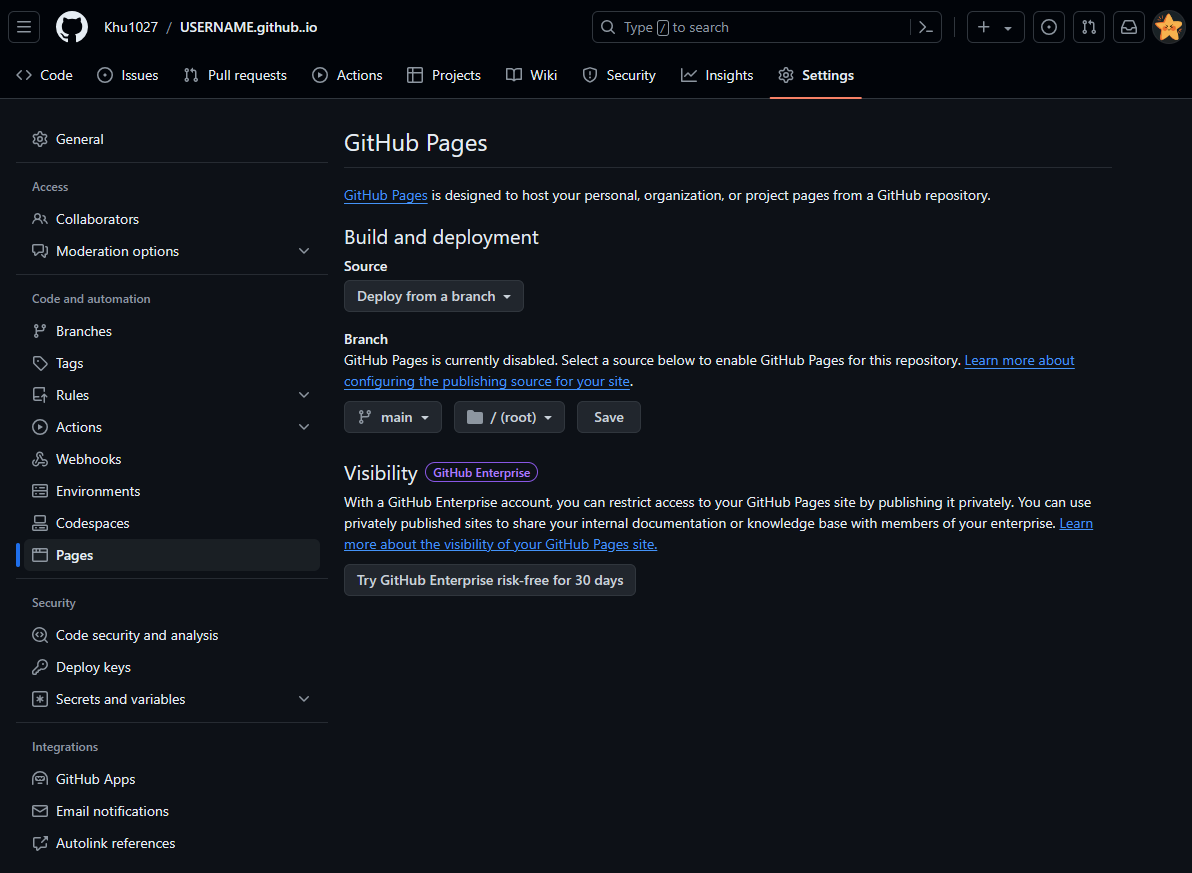The height and width of the screenshot is (873, 1192).
Task: Click the Codespaces icon in sidebar
Action: pyautogui.click(x=40, y=522)
